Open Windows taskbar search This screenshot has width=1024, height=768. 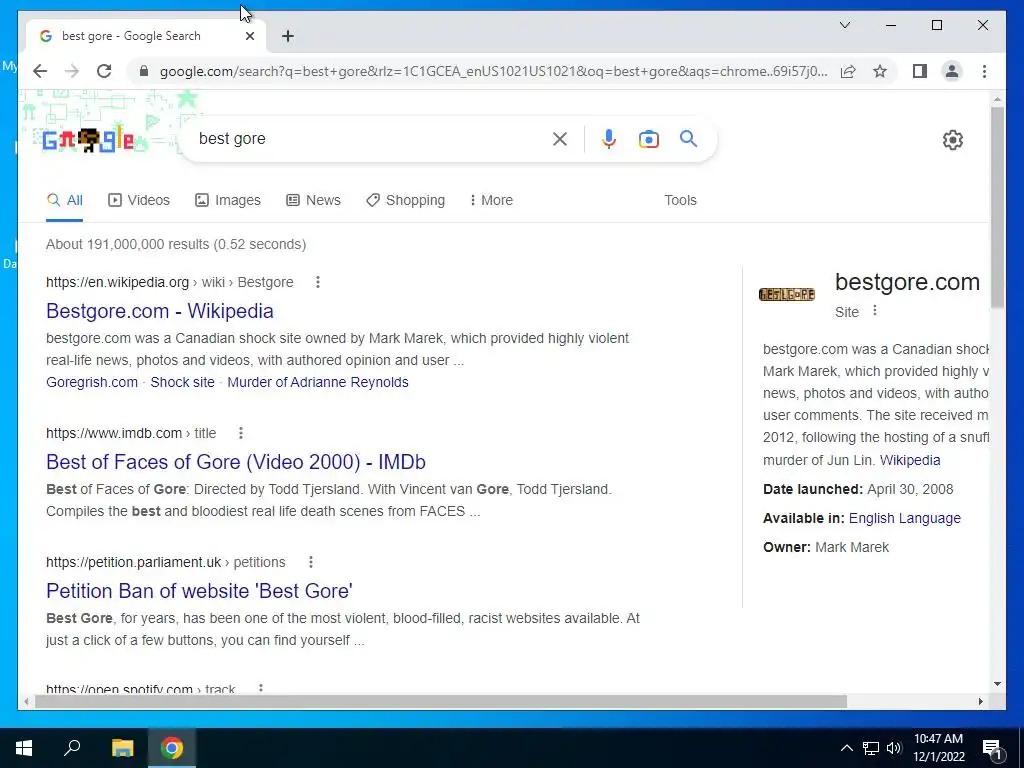72,748
